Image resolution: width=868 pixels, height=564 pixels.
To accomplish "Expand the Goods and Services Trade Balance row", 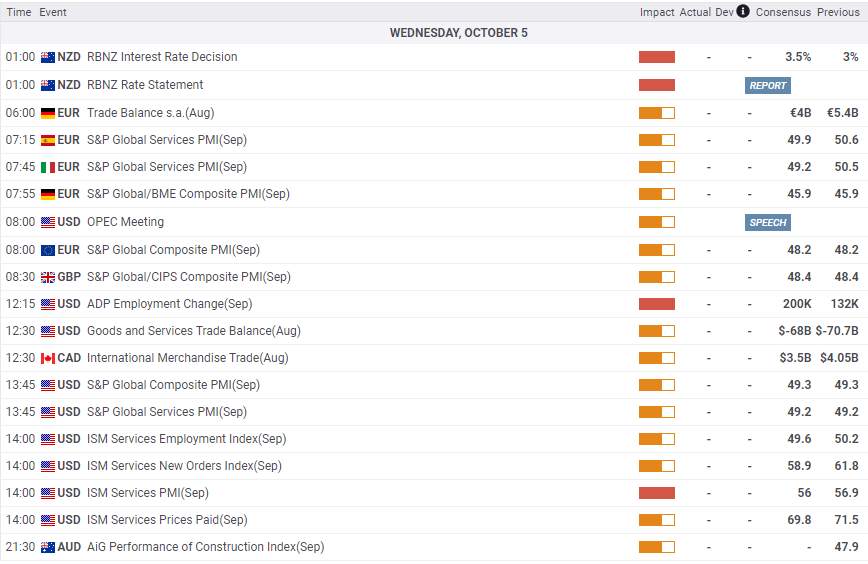I will [x=434, y=331].
